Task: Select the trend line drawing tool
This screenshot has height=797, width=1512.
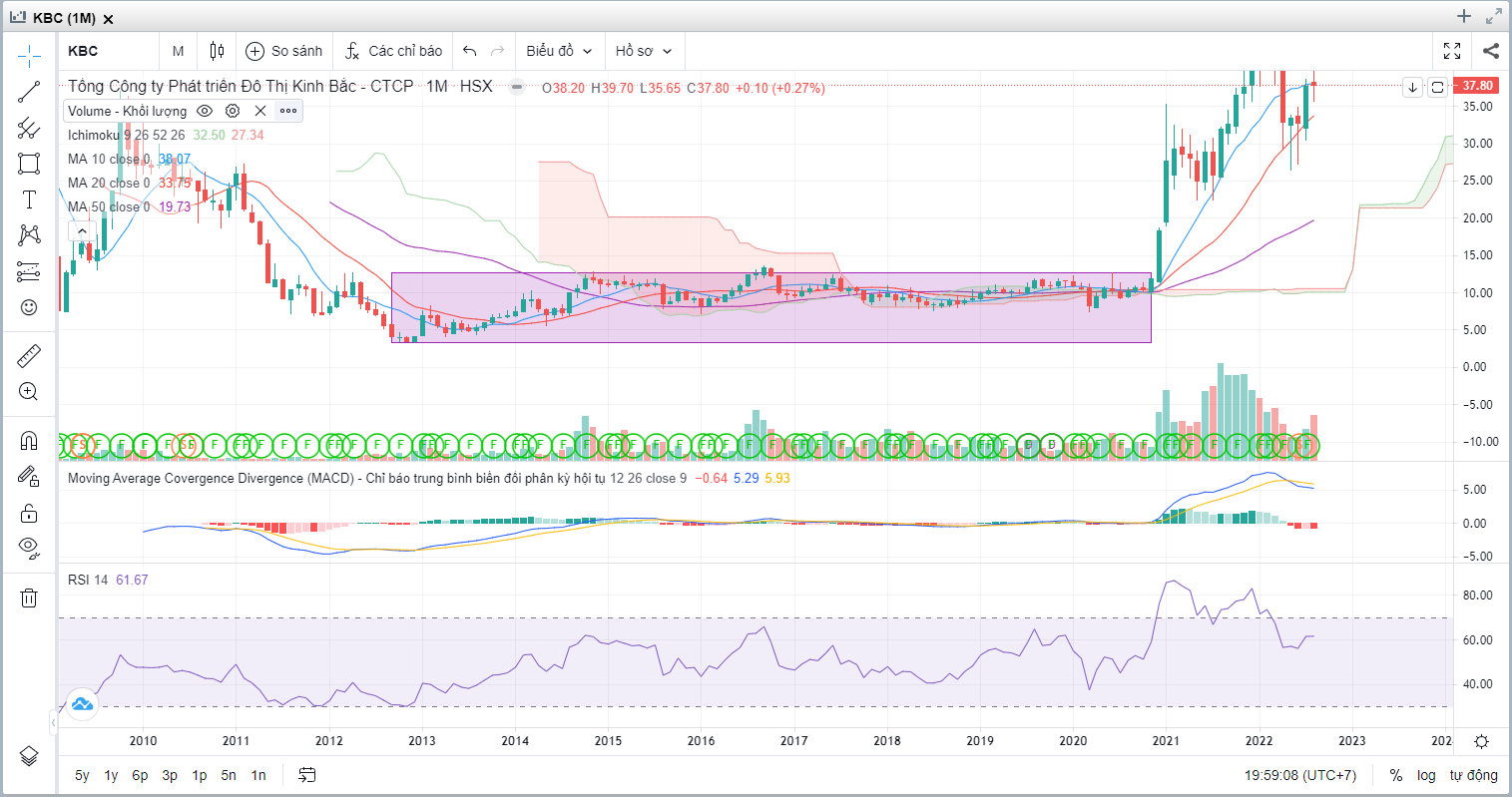Action: pos(29,92)
